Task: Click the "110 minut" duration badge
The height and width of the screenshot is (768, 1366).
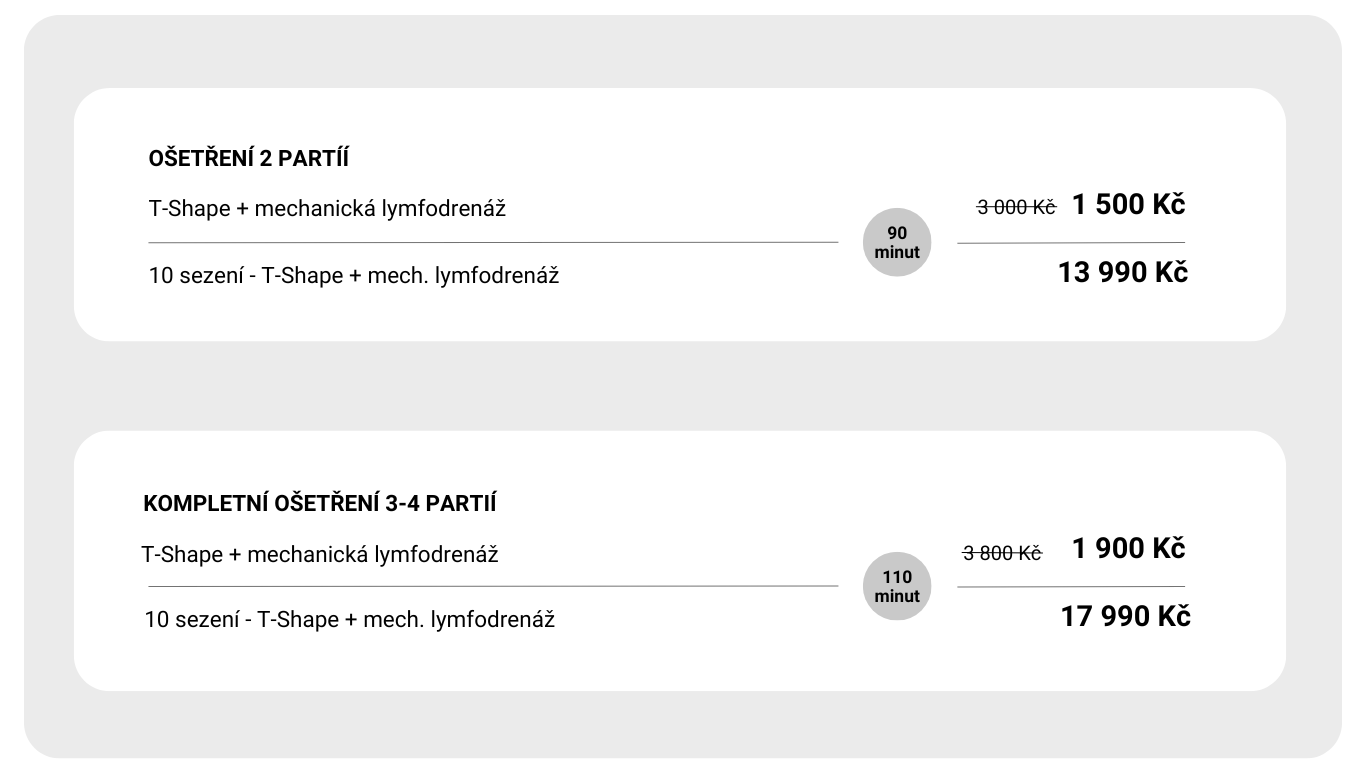Action: 897,586
